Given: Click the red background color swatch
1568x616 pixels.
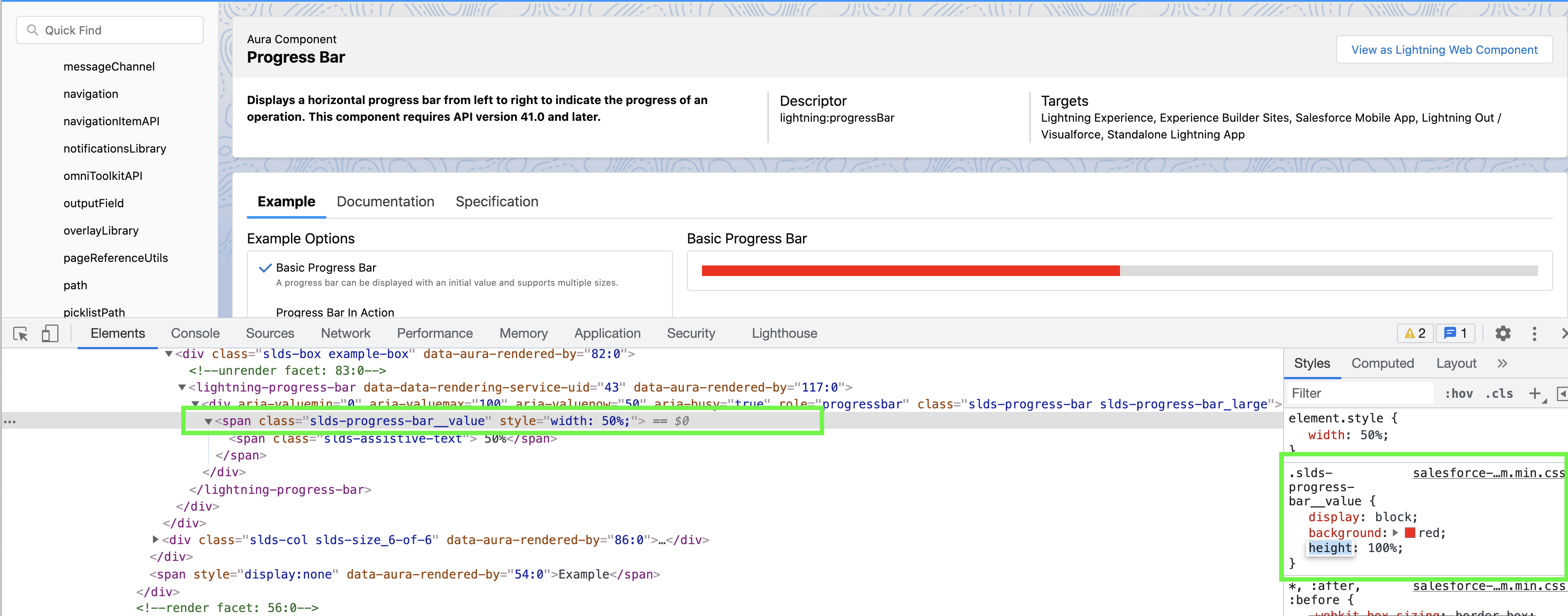Looking at the screenshot, I should coord(1410,533).
